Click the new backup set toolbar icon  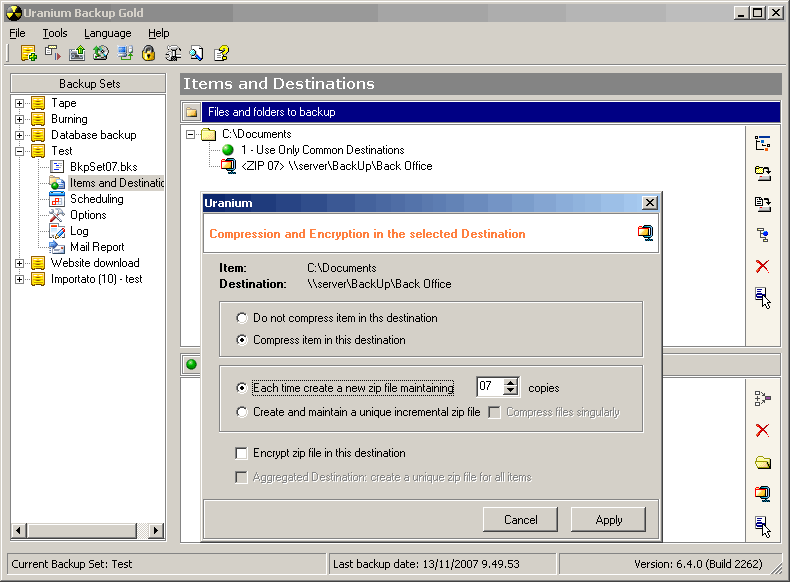tap(29, 53)
